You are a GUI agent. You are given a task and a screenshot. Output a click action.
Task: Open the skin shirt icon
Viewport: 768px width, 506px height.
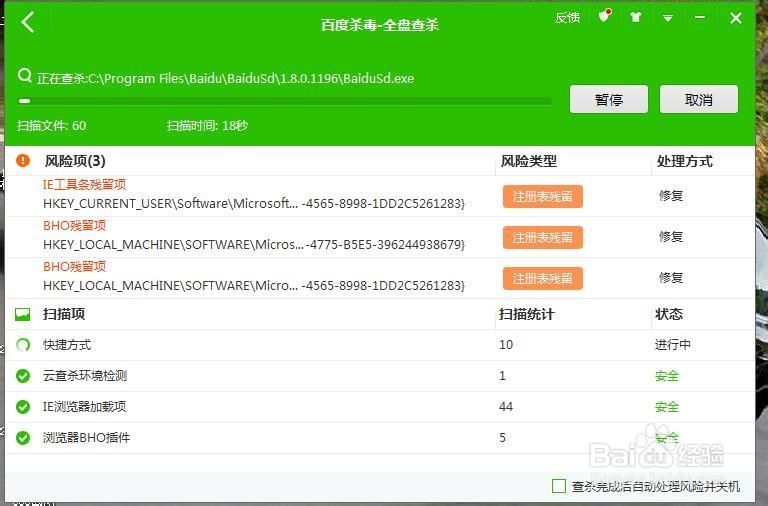636,18
